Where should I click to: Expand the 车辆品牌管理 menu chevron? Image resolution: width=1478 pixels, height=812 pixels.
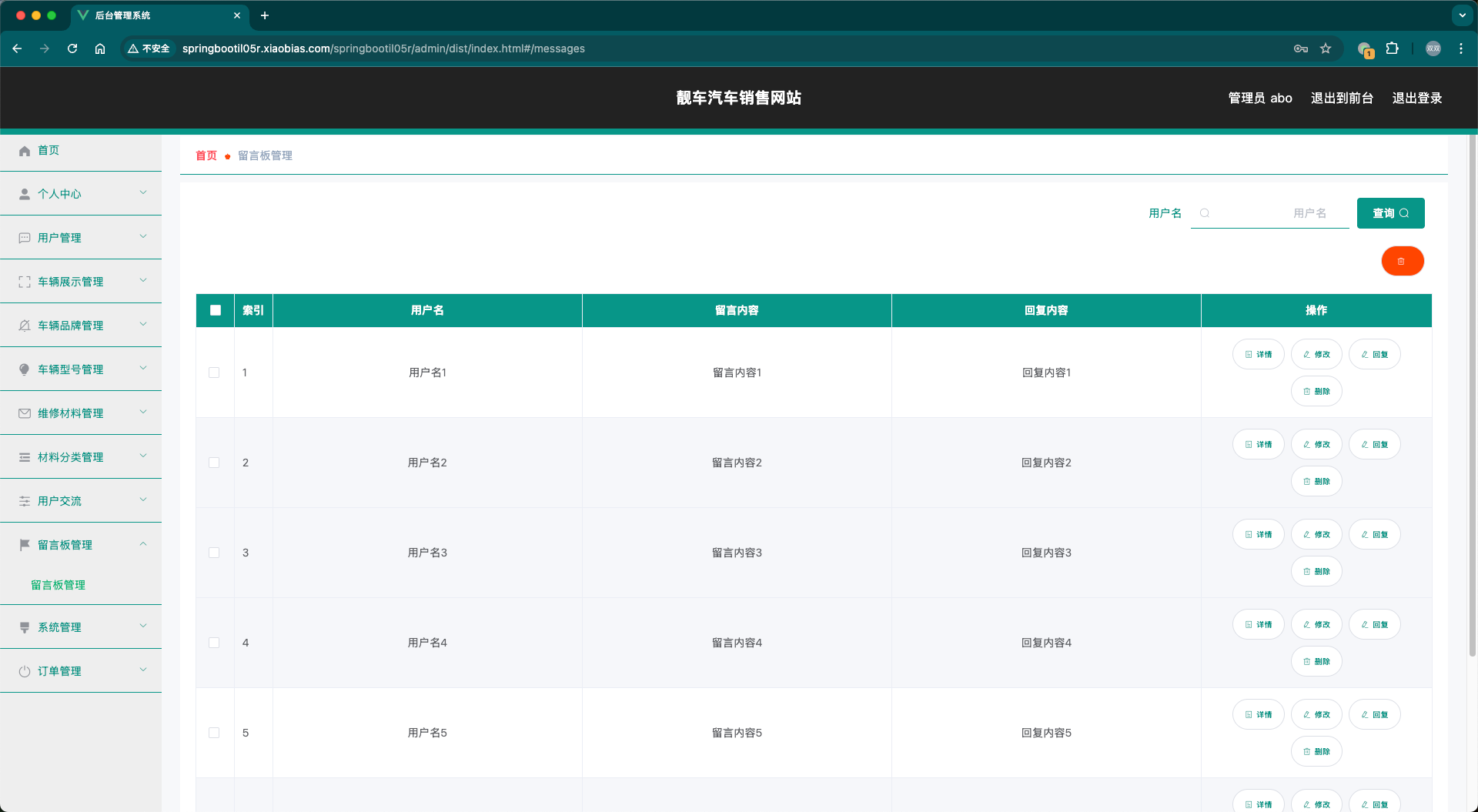143,324
